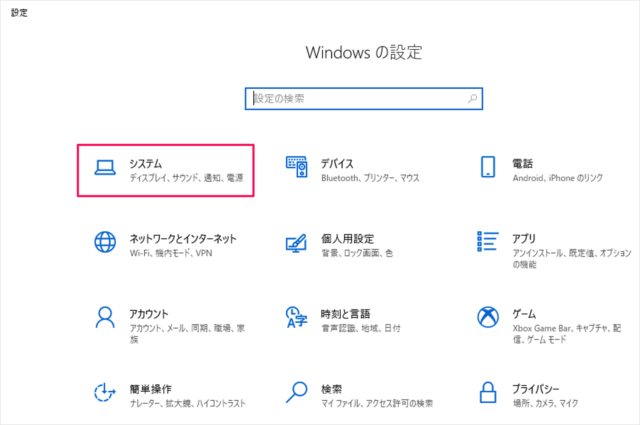This screenshot has height=425, width=640.
Task: Click the magnifier in the search box
Action: click(x=472, y=98)
